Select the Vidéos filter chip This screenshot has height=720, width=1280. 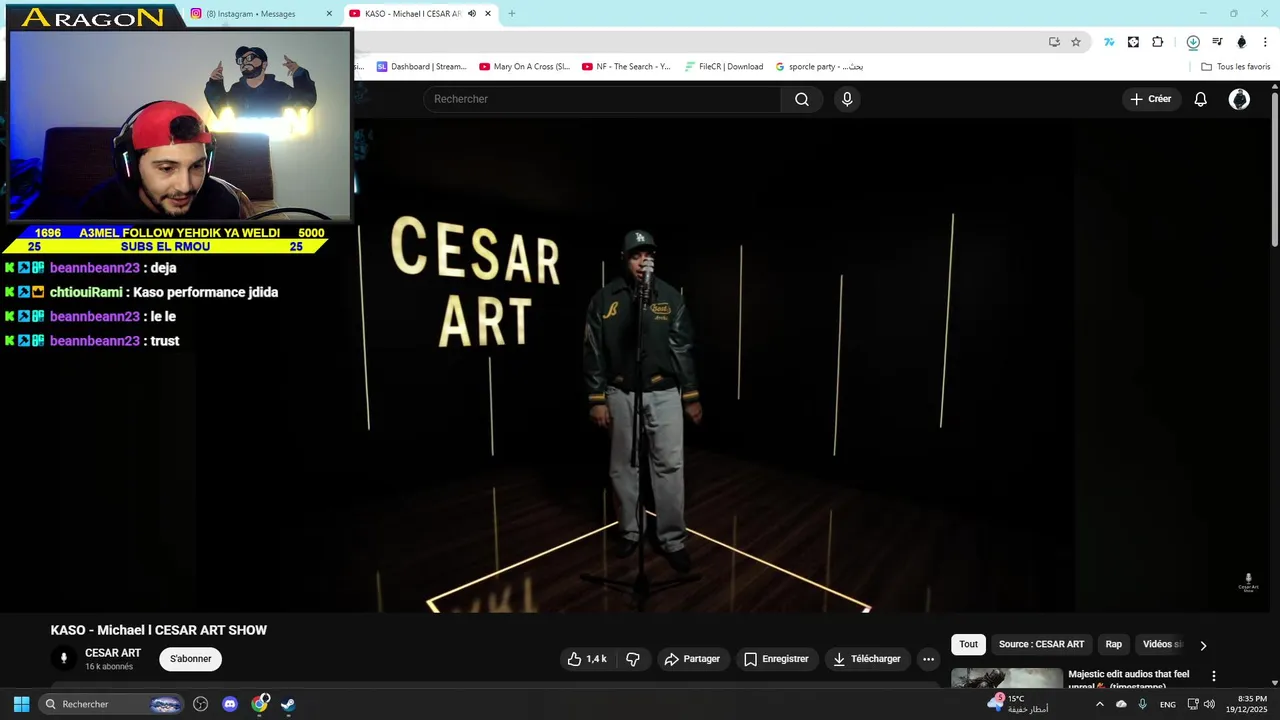point(1161,645)
